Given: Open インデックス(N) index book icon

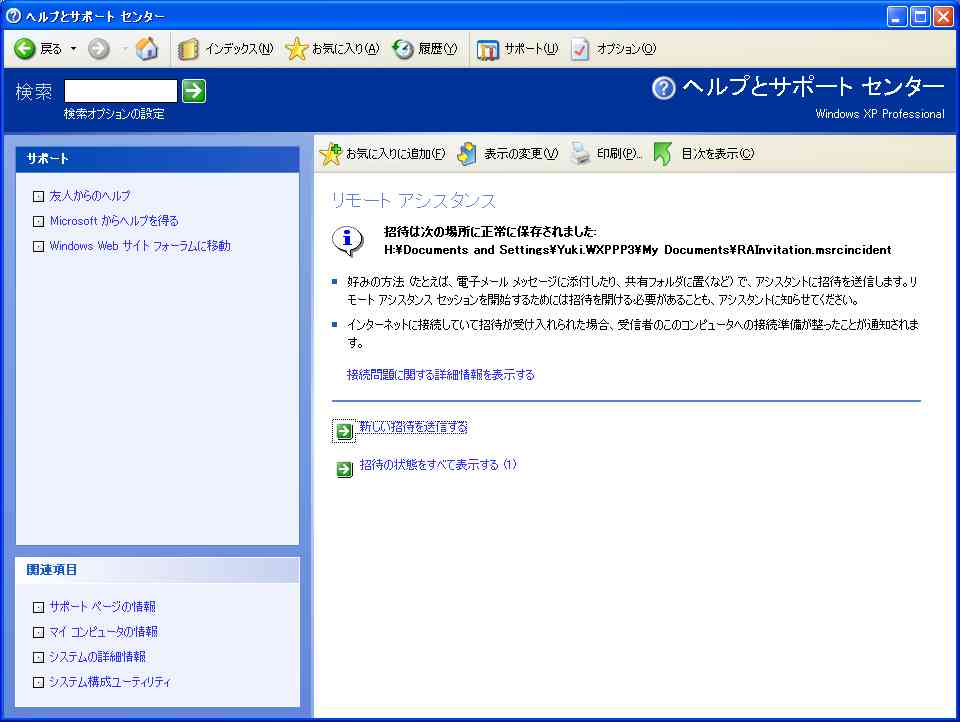Looking at the screenshot, I should click(188, 49).
